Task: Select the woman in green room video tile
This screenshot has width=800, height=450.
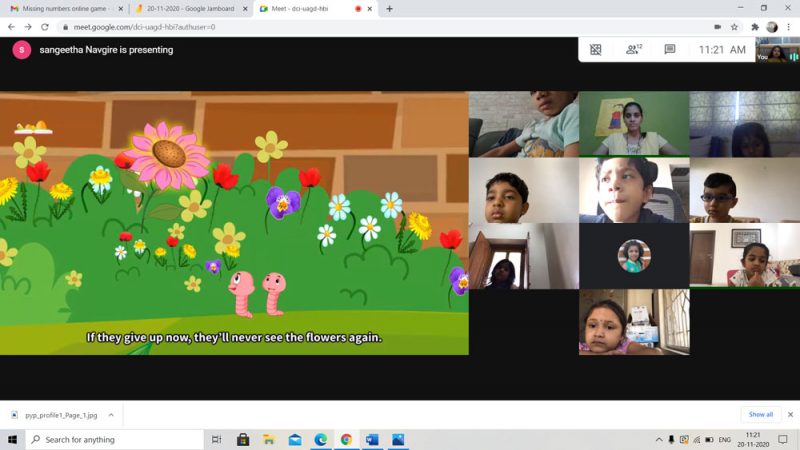Action: (634, 124)
